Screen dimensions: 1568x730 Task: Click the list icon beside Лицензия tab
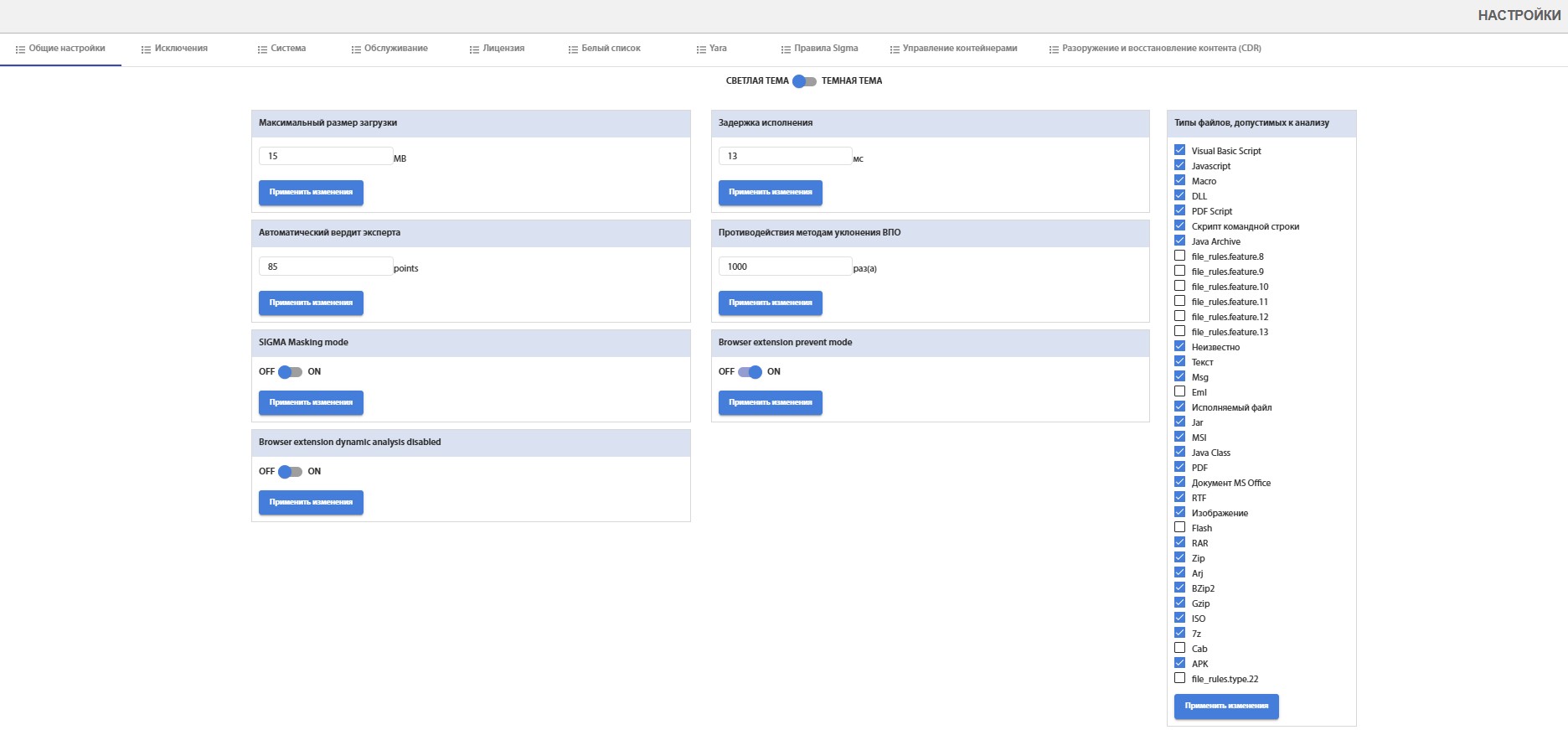tap(474, 49)
